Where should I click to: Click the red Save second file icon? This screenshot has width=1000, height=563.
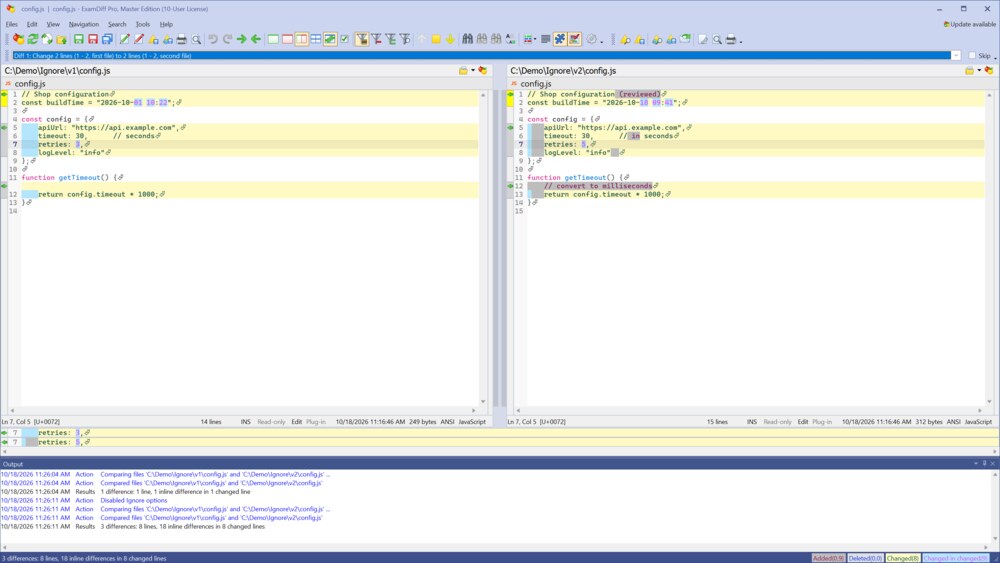pyautogui.click(x=93, y=40)
